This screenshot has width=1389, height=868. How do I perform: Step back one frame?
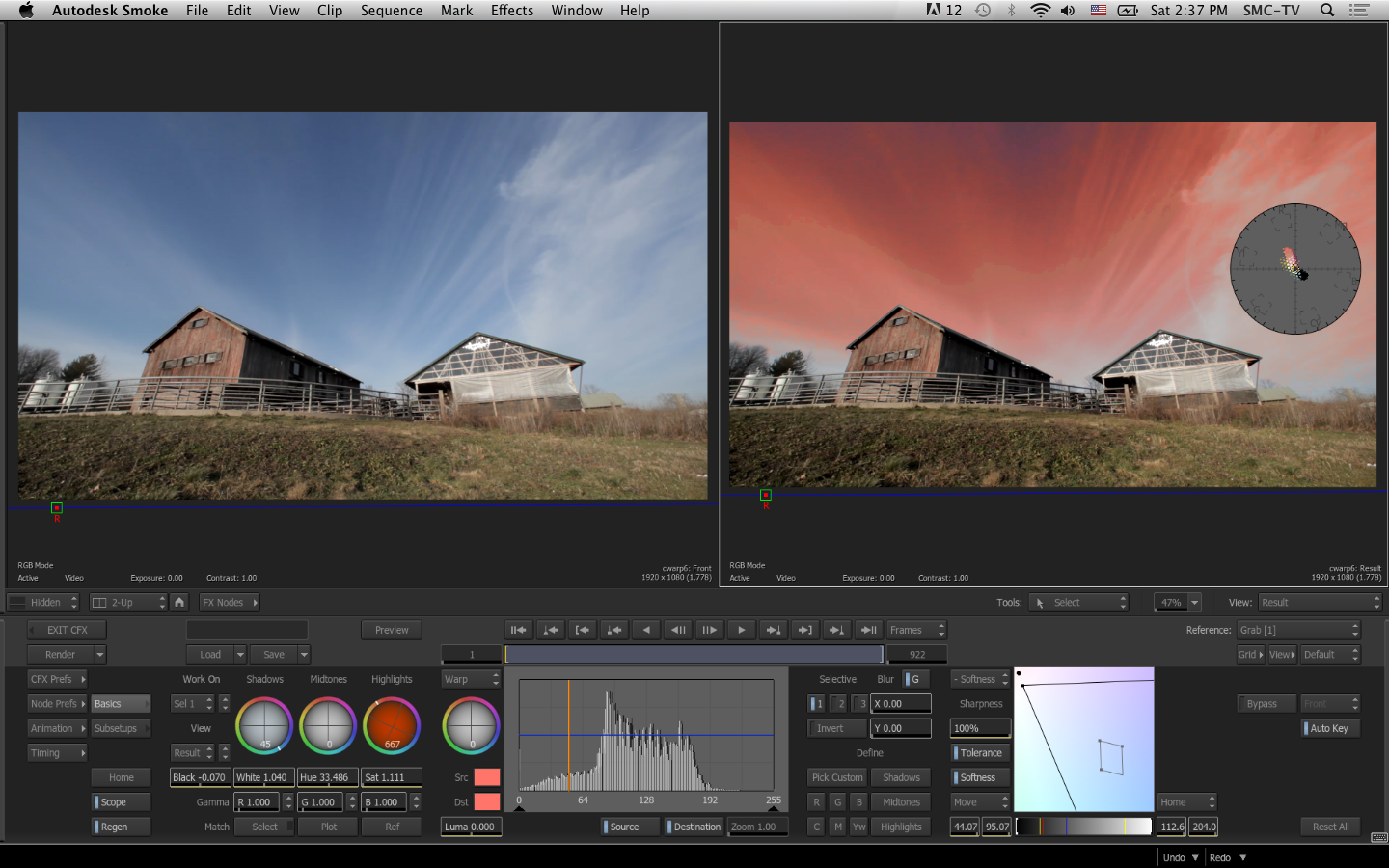click(678, 630)
